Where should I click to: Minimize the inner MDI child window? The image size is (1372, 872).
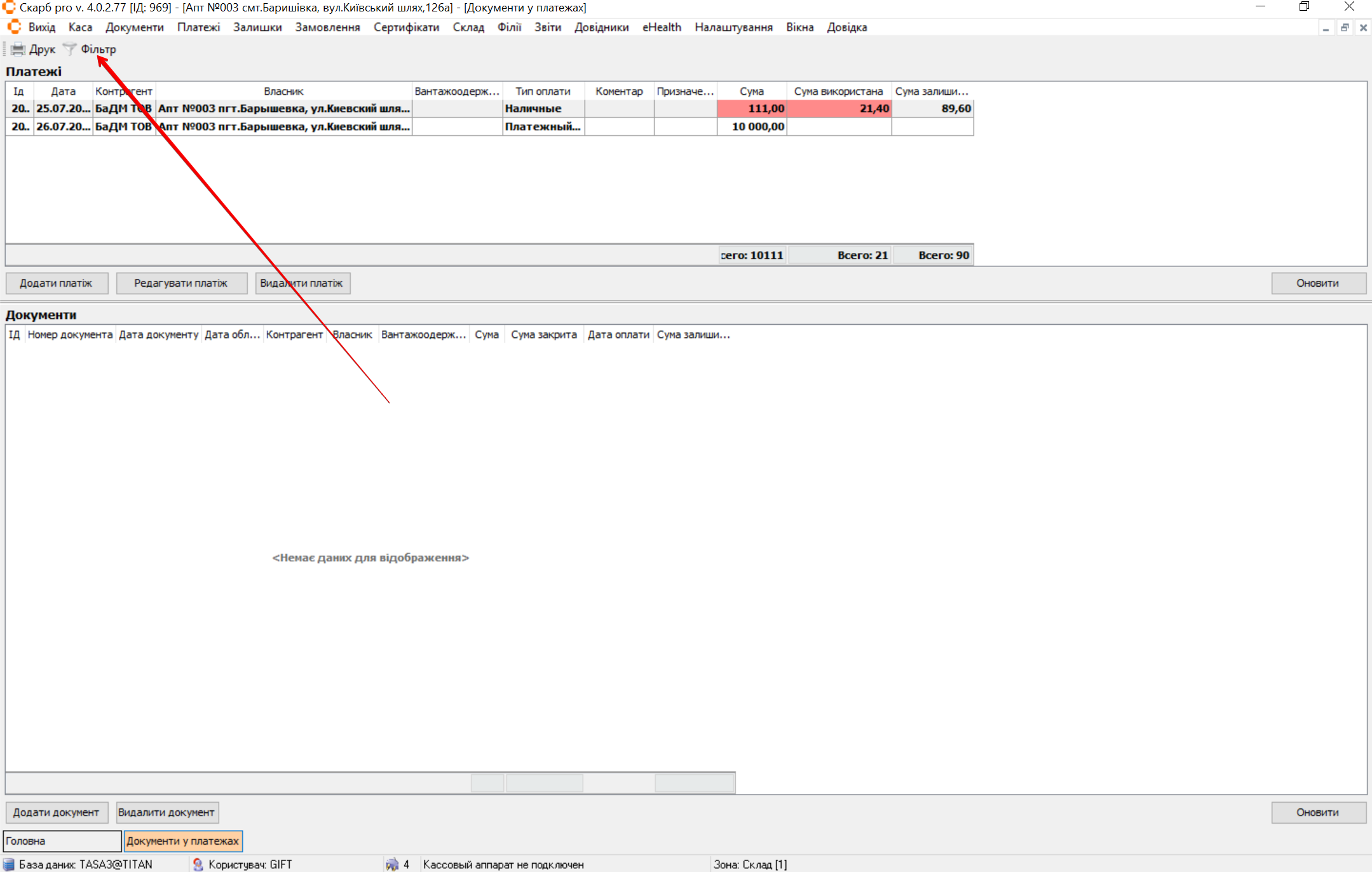coord(1326,28)
